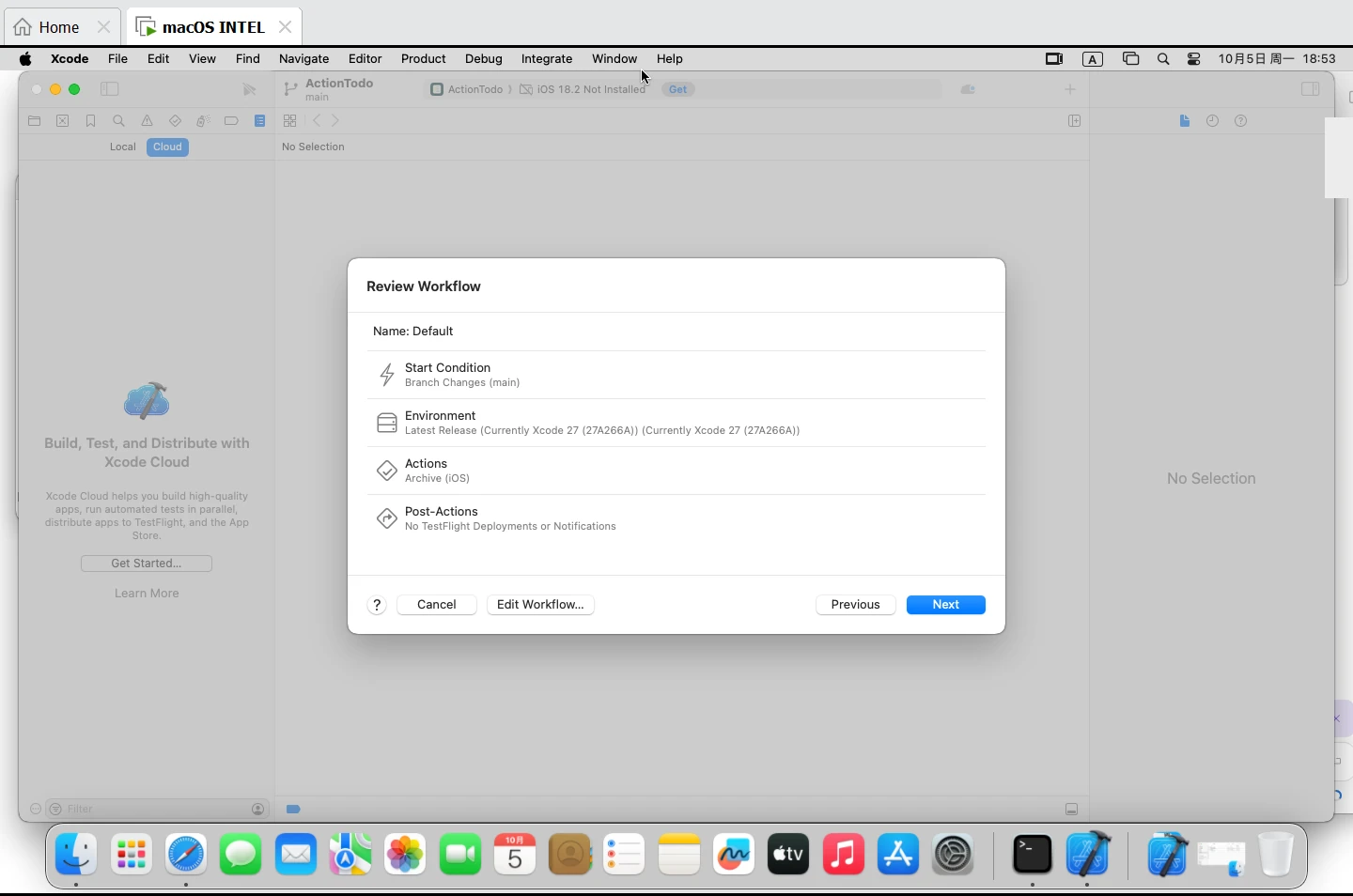Cancel the Review Workflow dialog
This screenshot has height=896, width=1353.
[x=437, y=605]
